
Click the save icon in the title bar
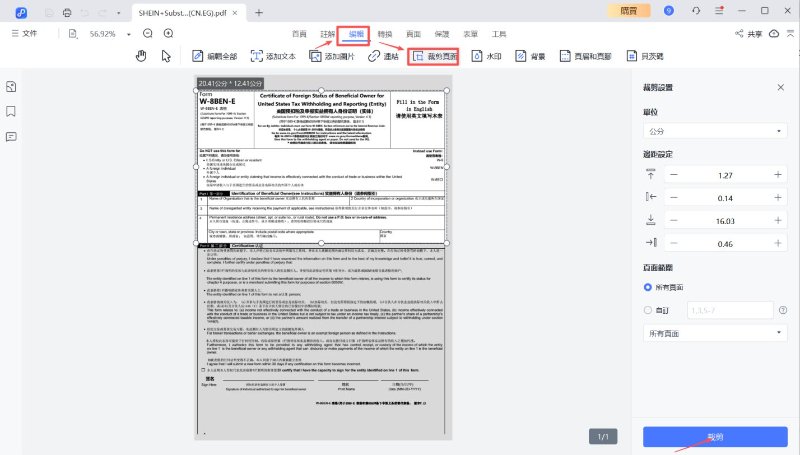pos(49,13)
